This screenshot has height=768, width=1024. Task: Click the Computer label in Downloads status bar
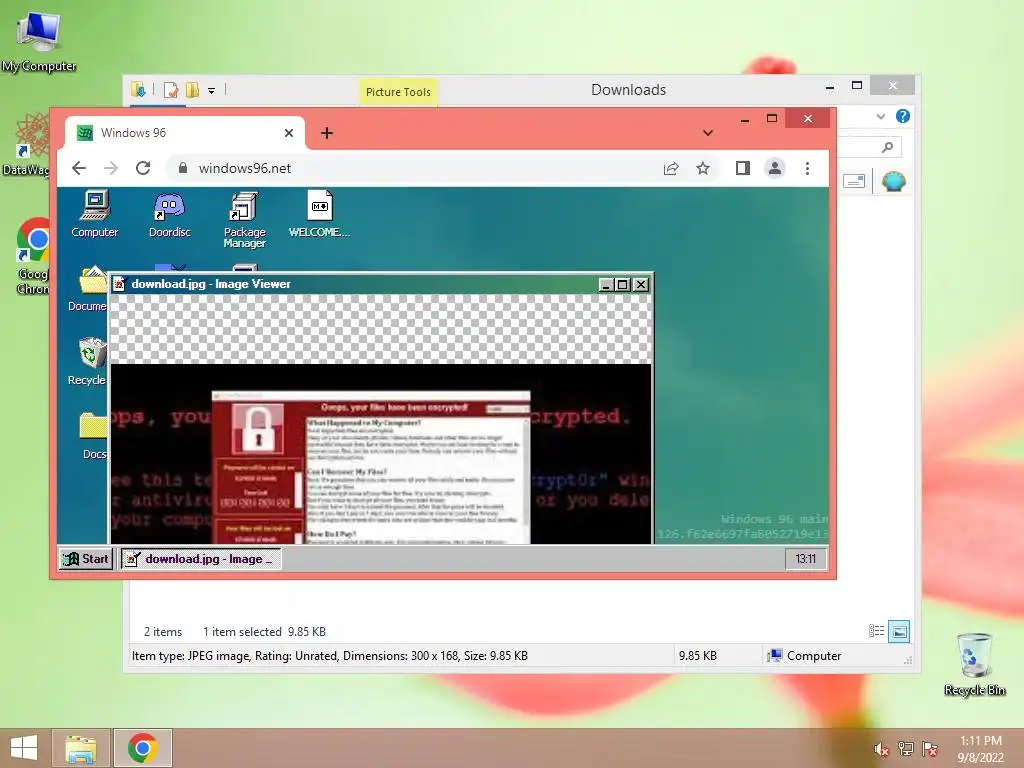pyautogui.click(x=814, y=656)
